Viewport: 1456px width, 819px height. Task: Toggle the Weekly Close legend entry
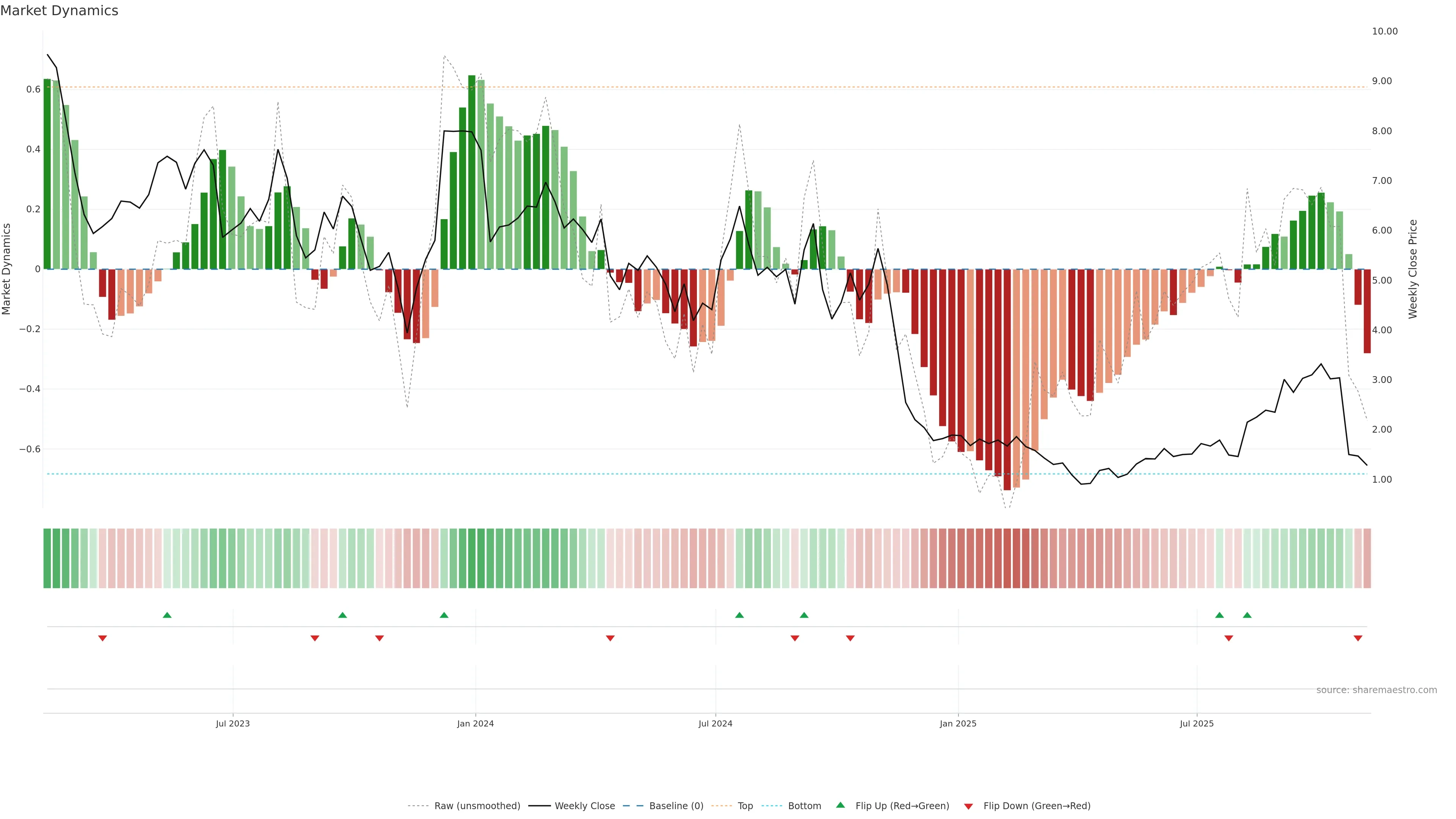click(x=584, y=805)
